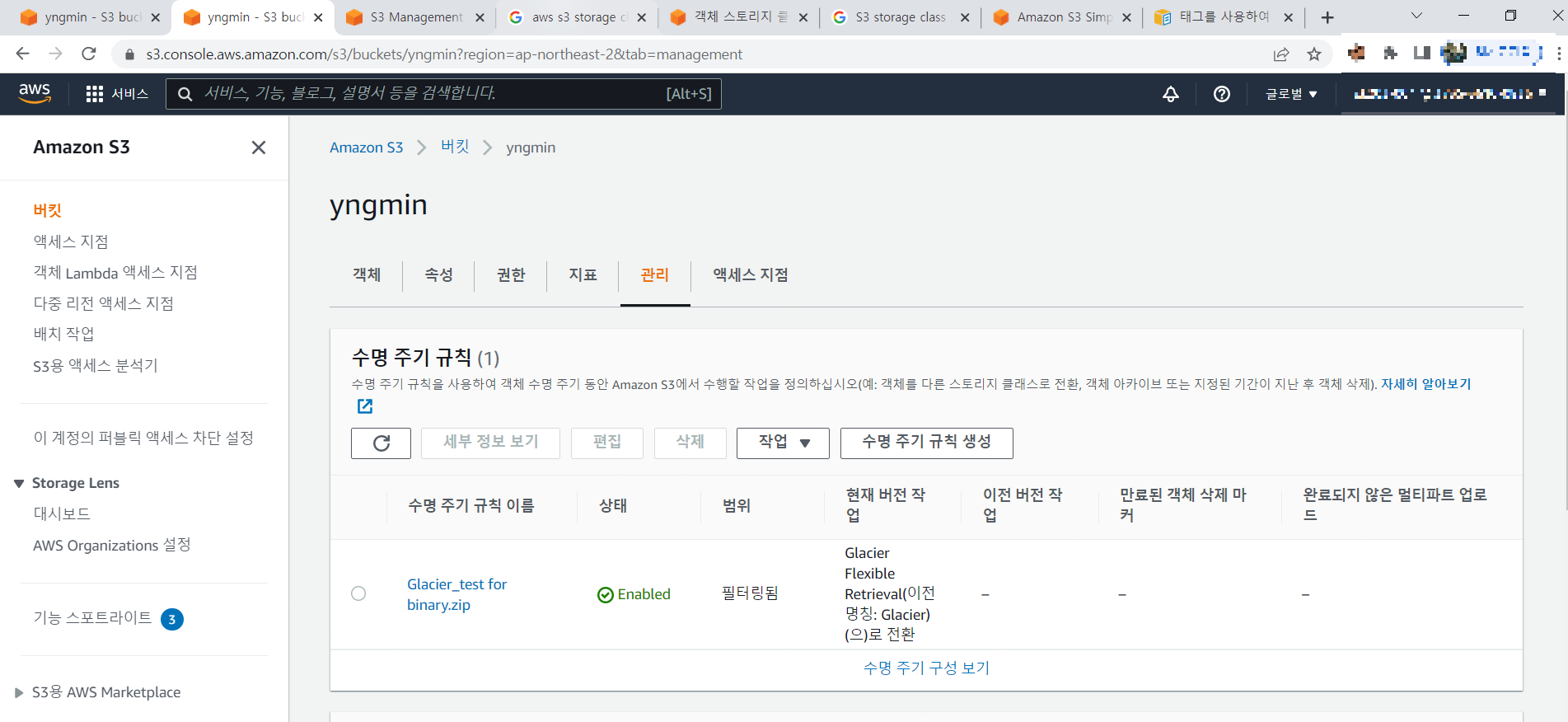
Task: Open the services grid menu icon
Action: click(x=95, y=94)
